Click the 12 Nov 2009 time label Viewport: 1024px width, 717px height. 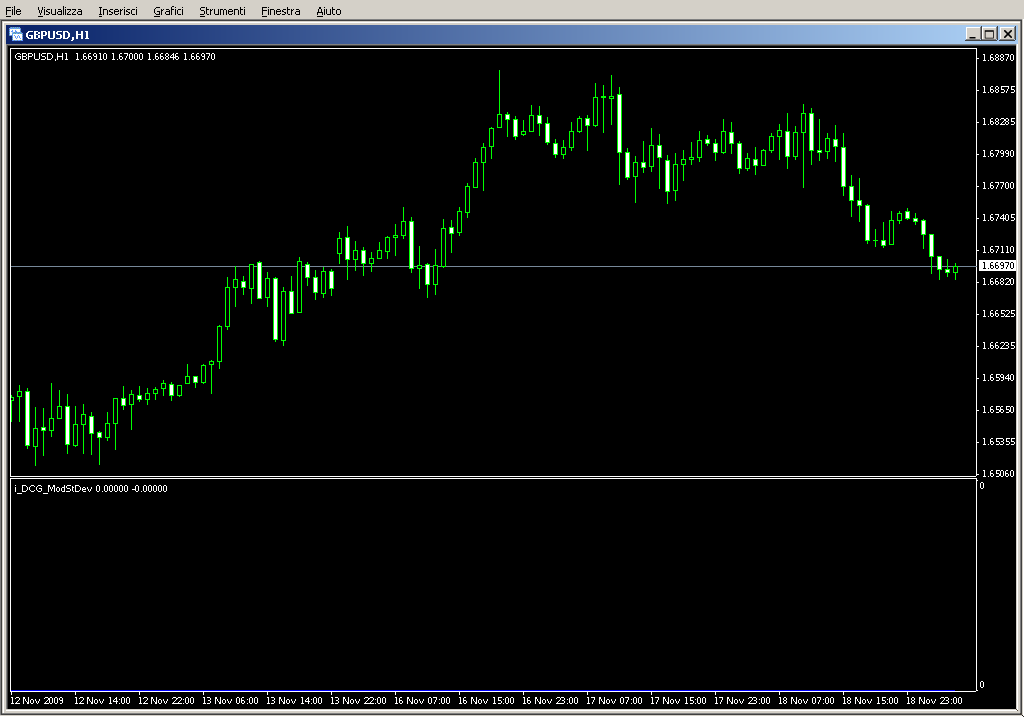click(37, 701)
